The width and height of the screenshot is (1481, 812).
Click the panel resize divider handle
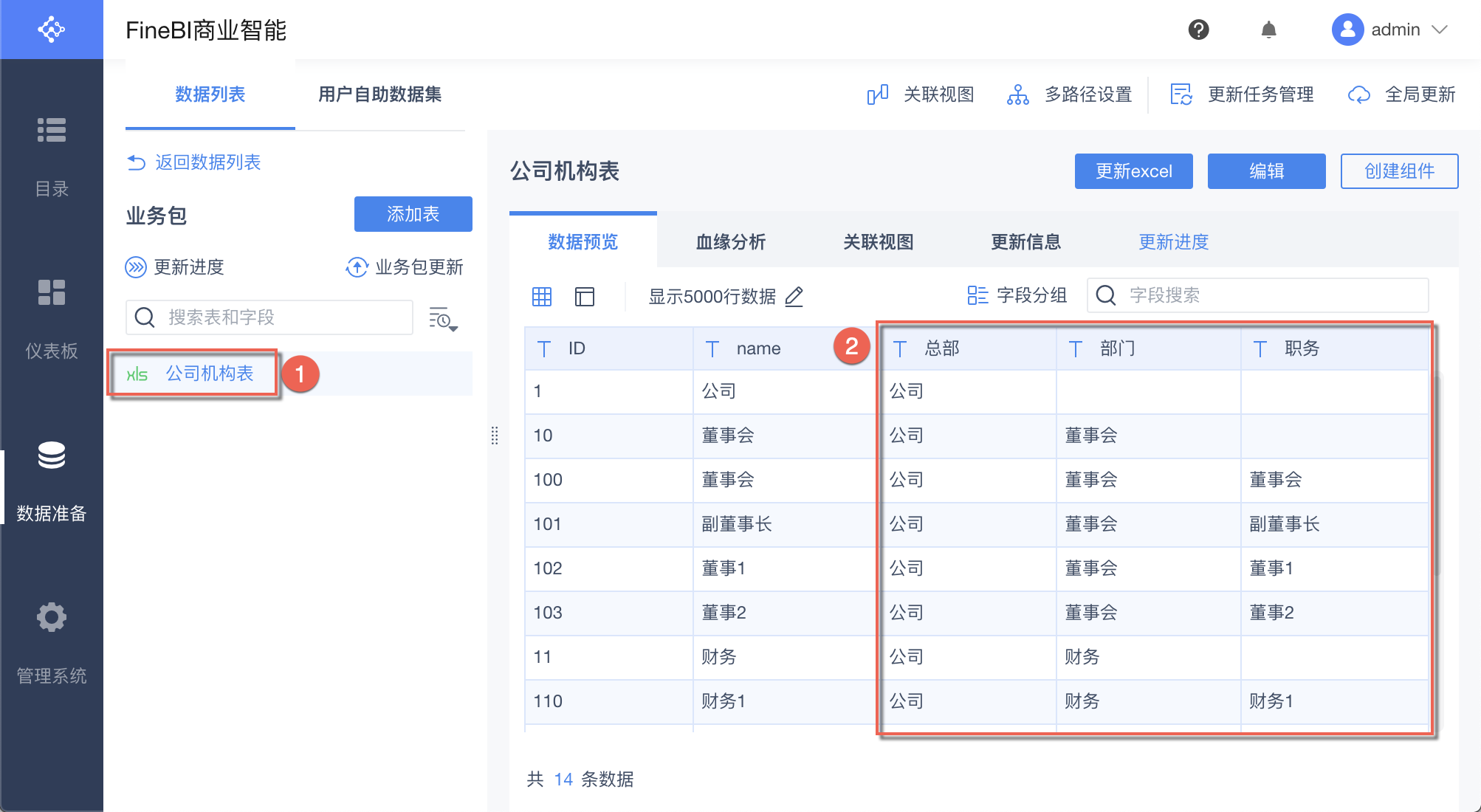coord(495,436)
